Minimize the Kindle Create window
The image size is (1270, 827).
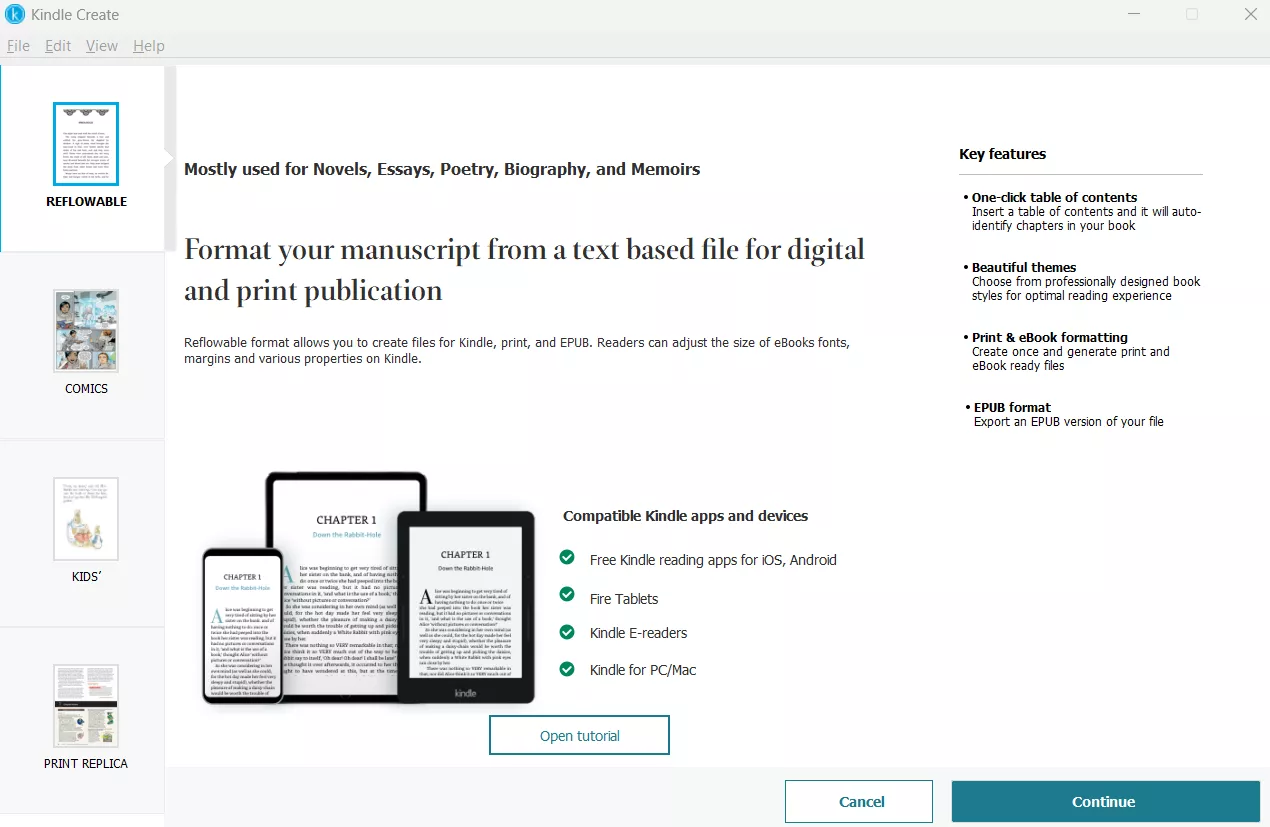(1133, 14)
